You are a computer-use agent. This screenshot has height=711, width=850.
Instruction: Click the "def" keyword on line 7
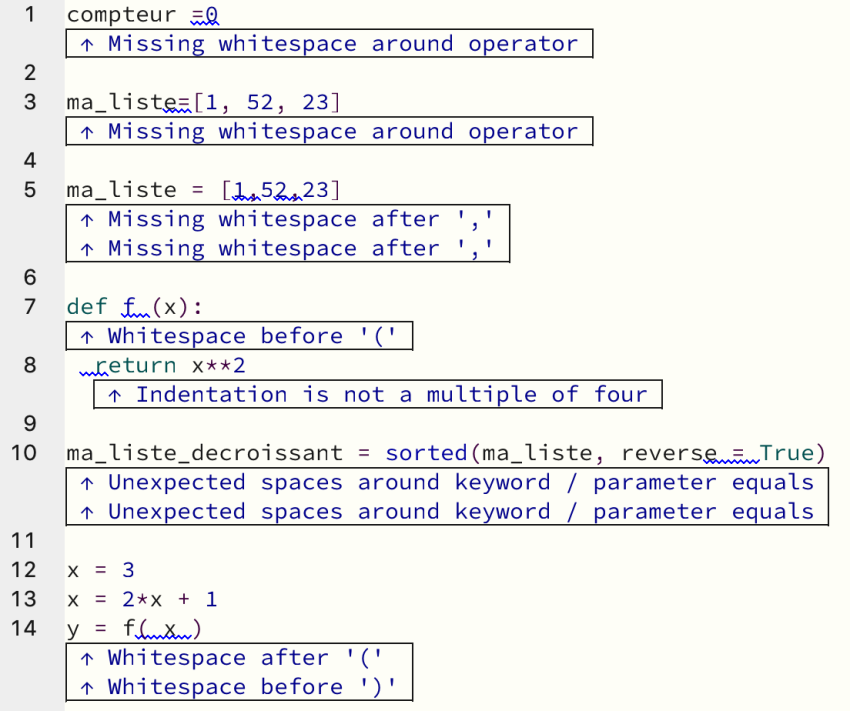(x=86, y=307)
